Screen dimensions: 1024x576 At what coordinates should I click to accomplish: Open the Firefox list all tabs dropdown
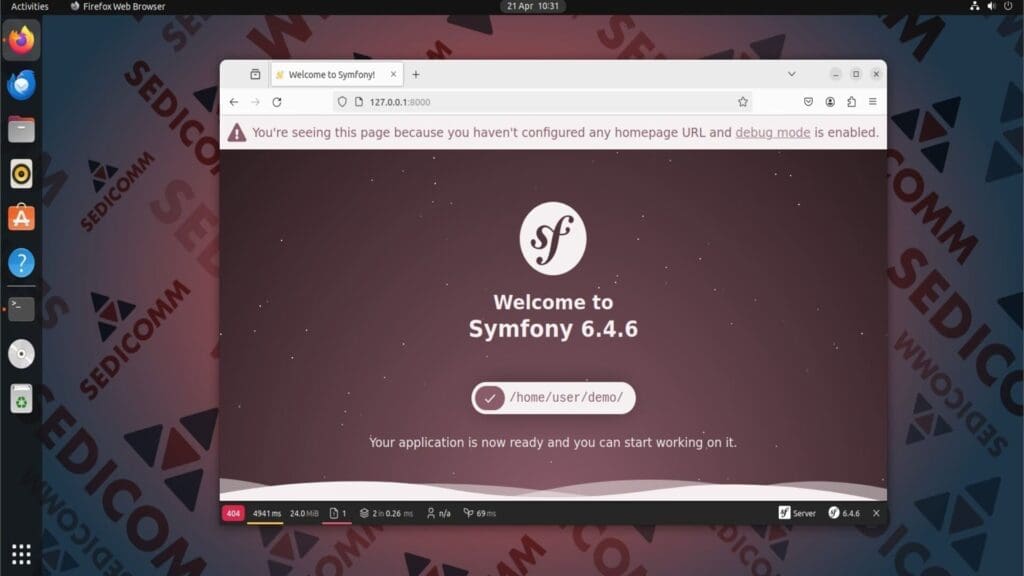point(791,74)
